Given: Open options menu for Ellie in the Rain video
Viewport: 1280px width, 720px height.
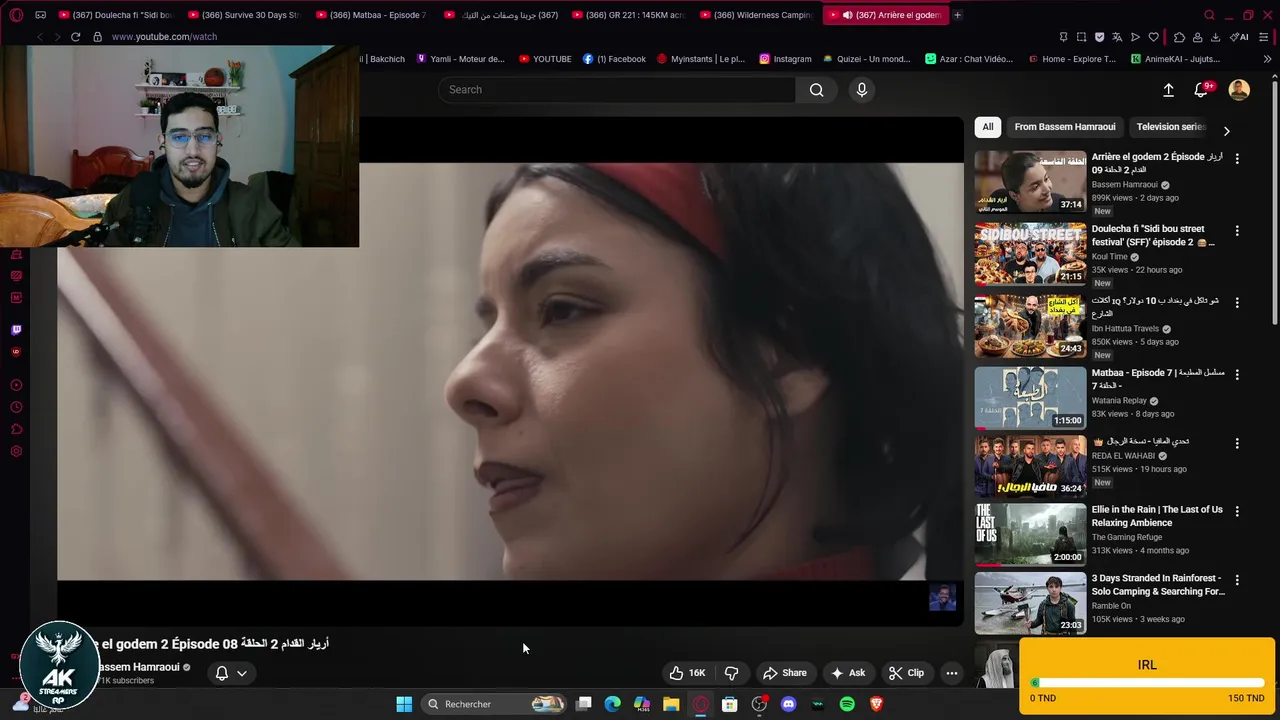Looking at the screenshot, I should [x=1237, y=511].
